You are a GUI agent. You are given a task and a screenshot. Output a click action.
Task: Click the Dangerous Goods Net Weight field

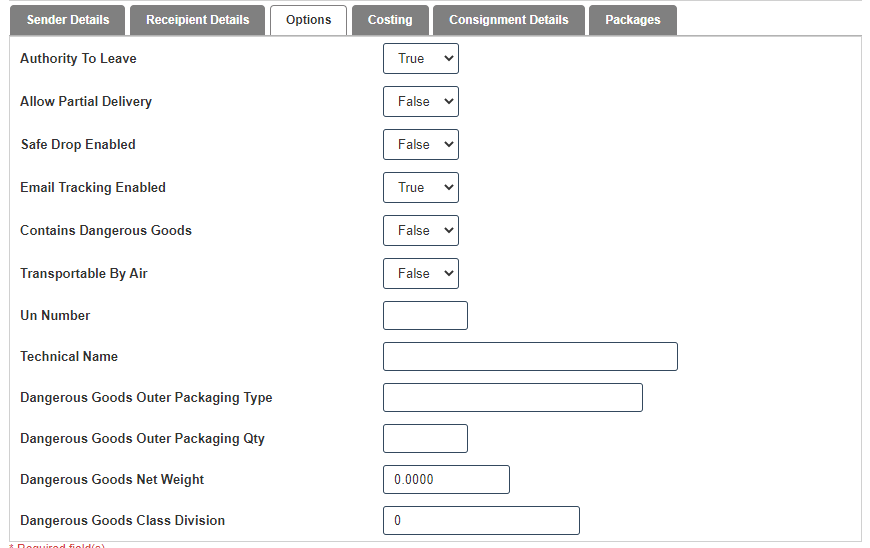pos(446,480)
